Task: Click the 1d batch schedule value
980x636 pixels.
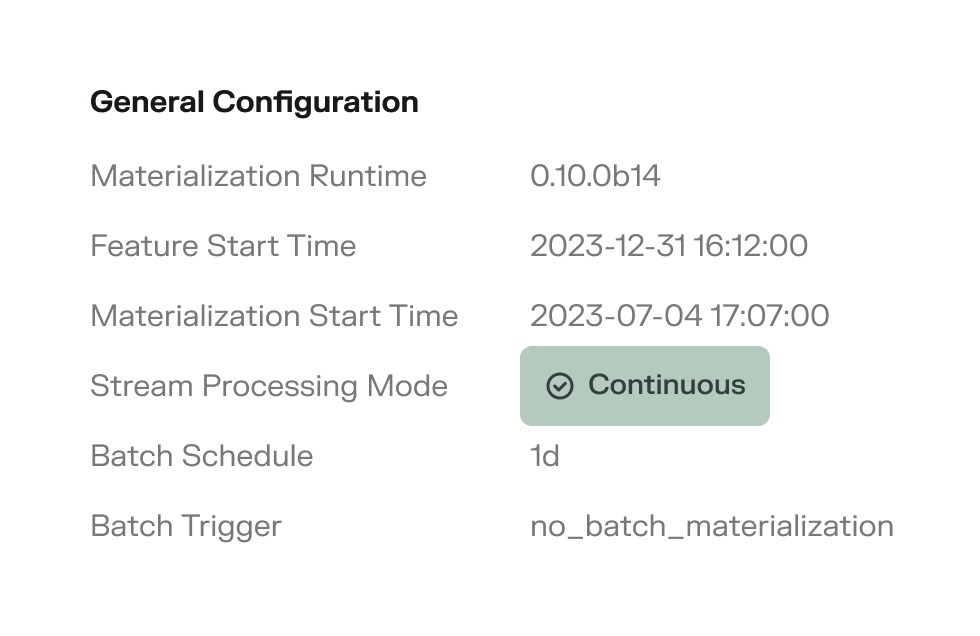Action: pyautogui.click(x=545, y=457)
